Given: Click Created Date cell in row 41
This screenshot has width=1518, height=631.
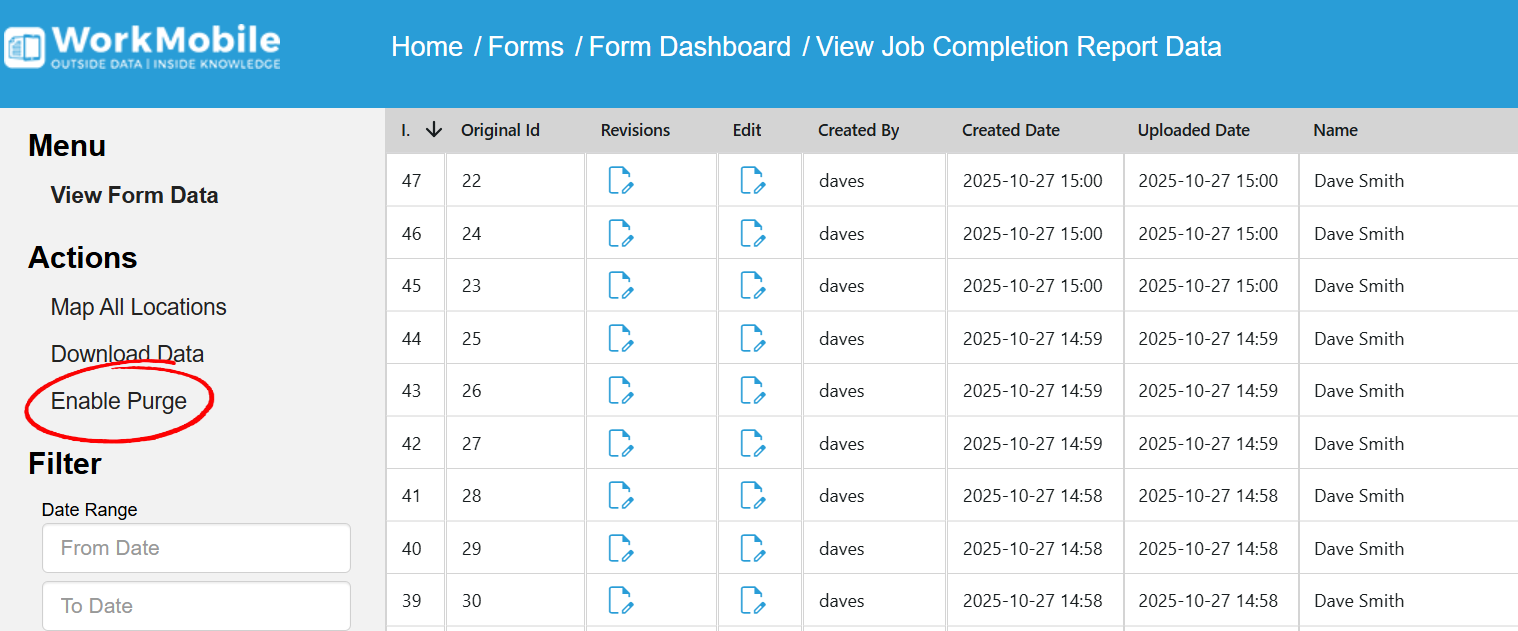Looking at the screenshot, I should click(x=1033, y=496).
